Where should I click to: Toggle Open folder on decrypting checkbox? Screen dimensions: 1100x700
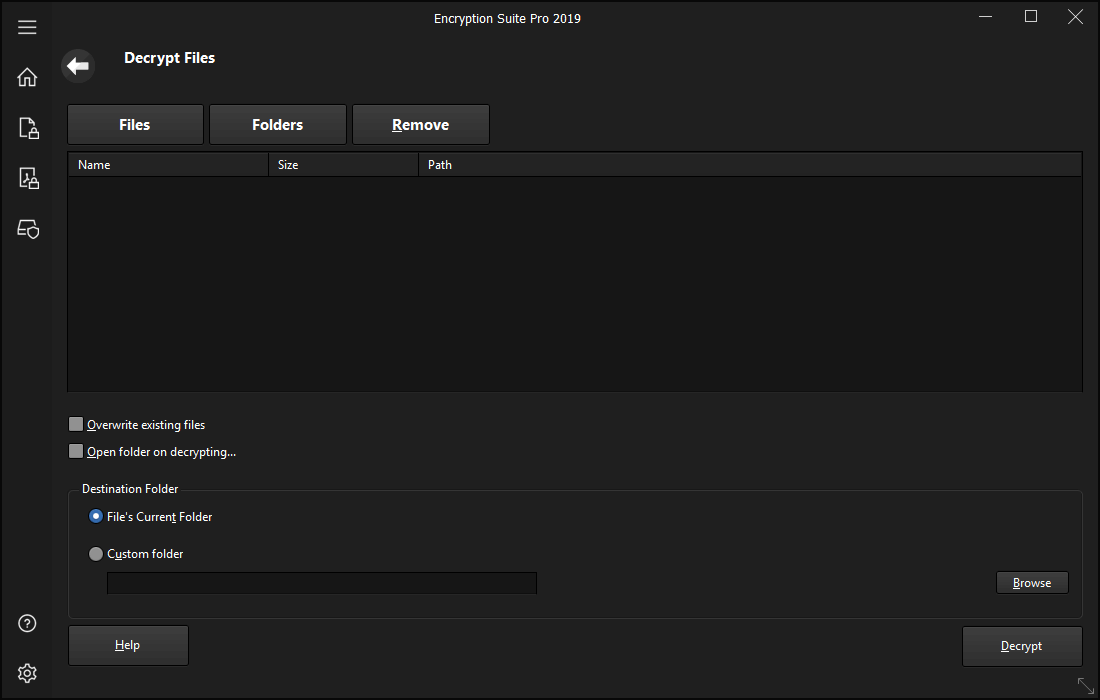pyautogui.click(x=76, y=451)
